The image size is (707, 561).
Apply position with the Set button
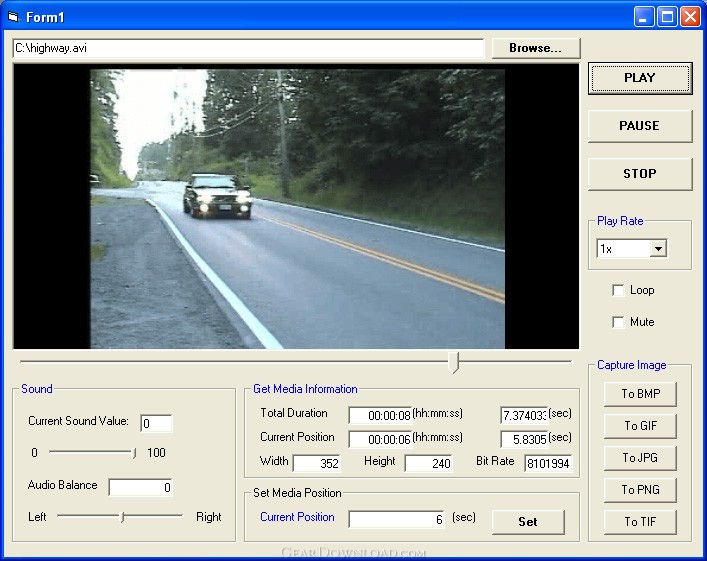(528, 522)
